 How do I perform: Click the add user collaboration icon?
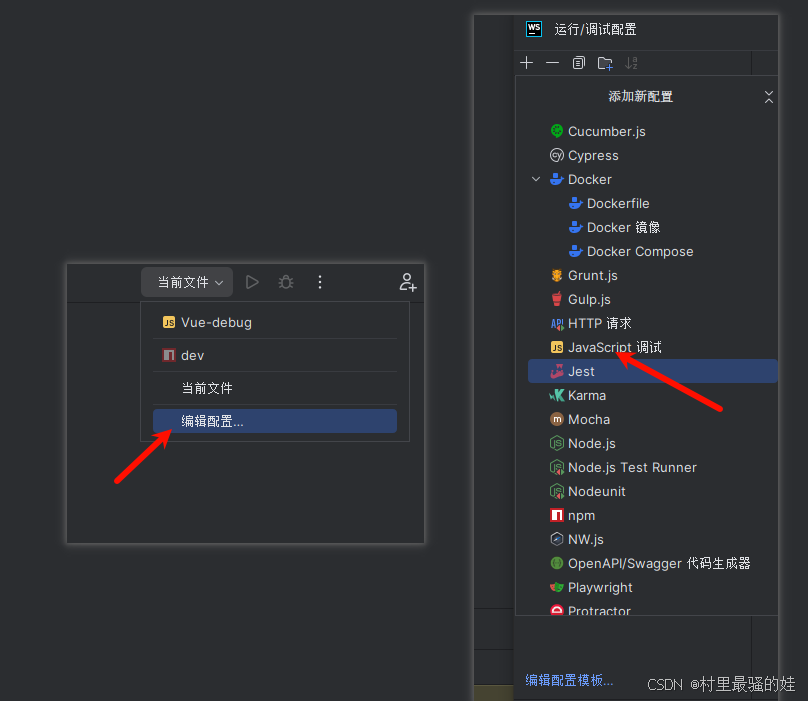tap(408, 282)
